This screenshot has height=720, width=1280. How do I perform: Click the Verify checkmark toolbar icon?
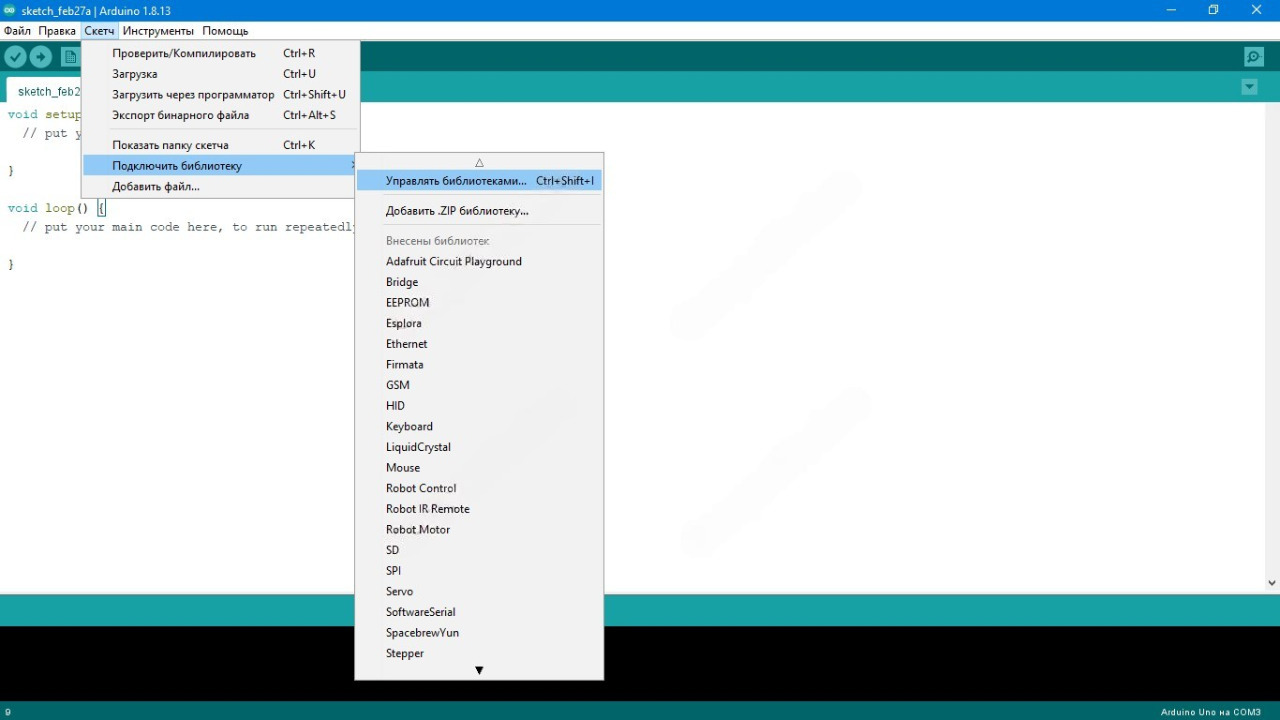point(15,57)
